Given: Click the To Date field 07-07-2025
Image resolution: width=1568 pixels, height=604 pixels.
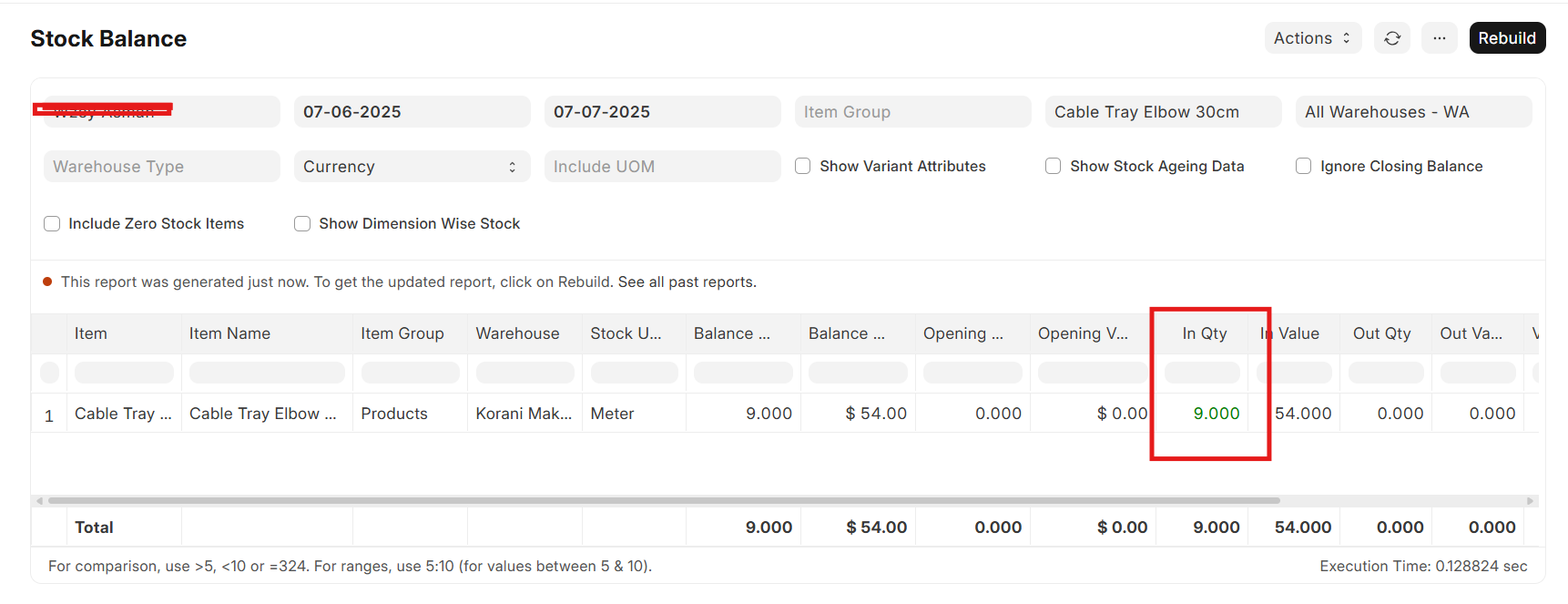Looking at the screenshot, I should tap(663, 112).
